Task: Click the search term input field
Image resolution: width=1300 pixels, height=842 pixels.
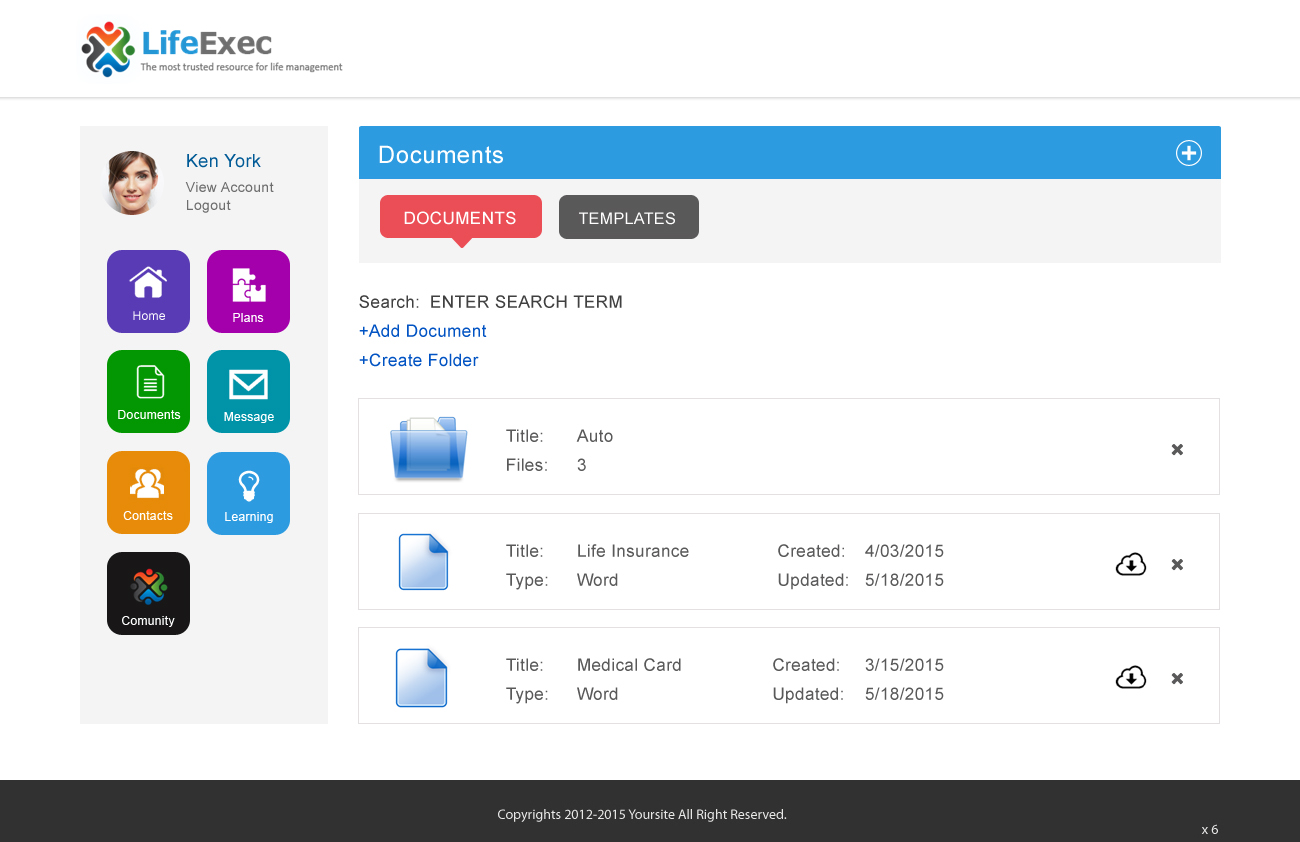Action: (526, 302)
